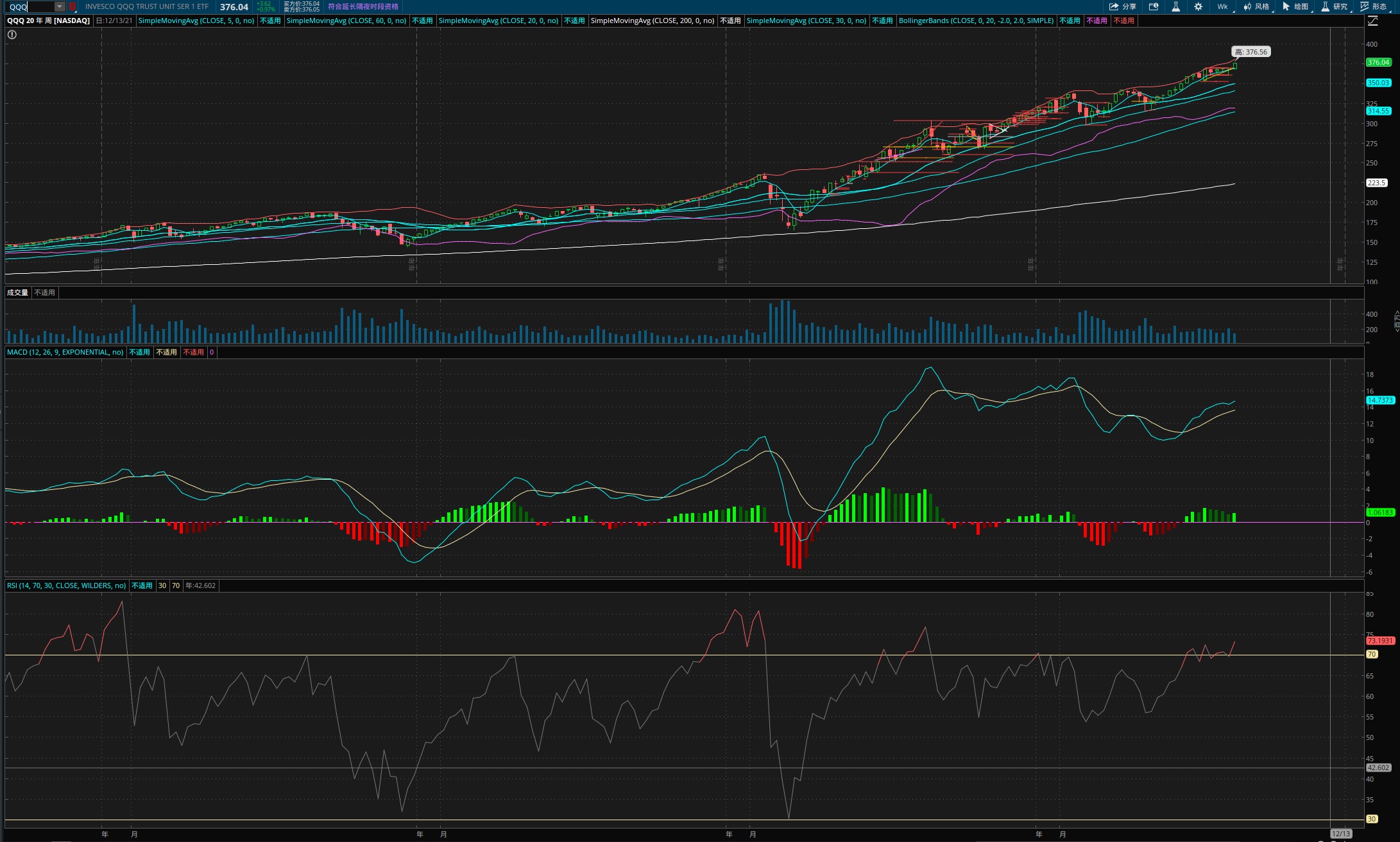Click the BollingerBands study label
The width and height of the screenshot is (1400, 842).
[x=975, y=21]
